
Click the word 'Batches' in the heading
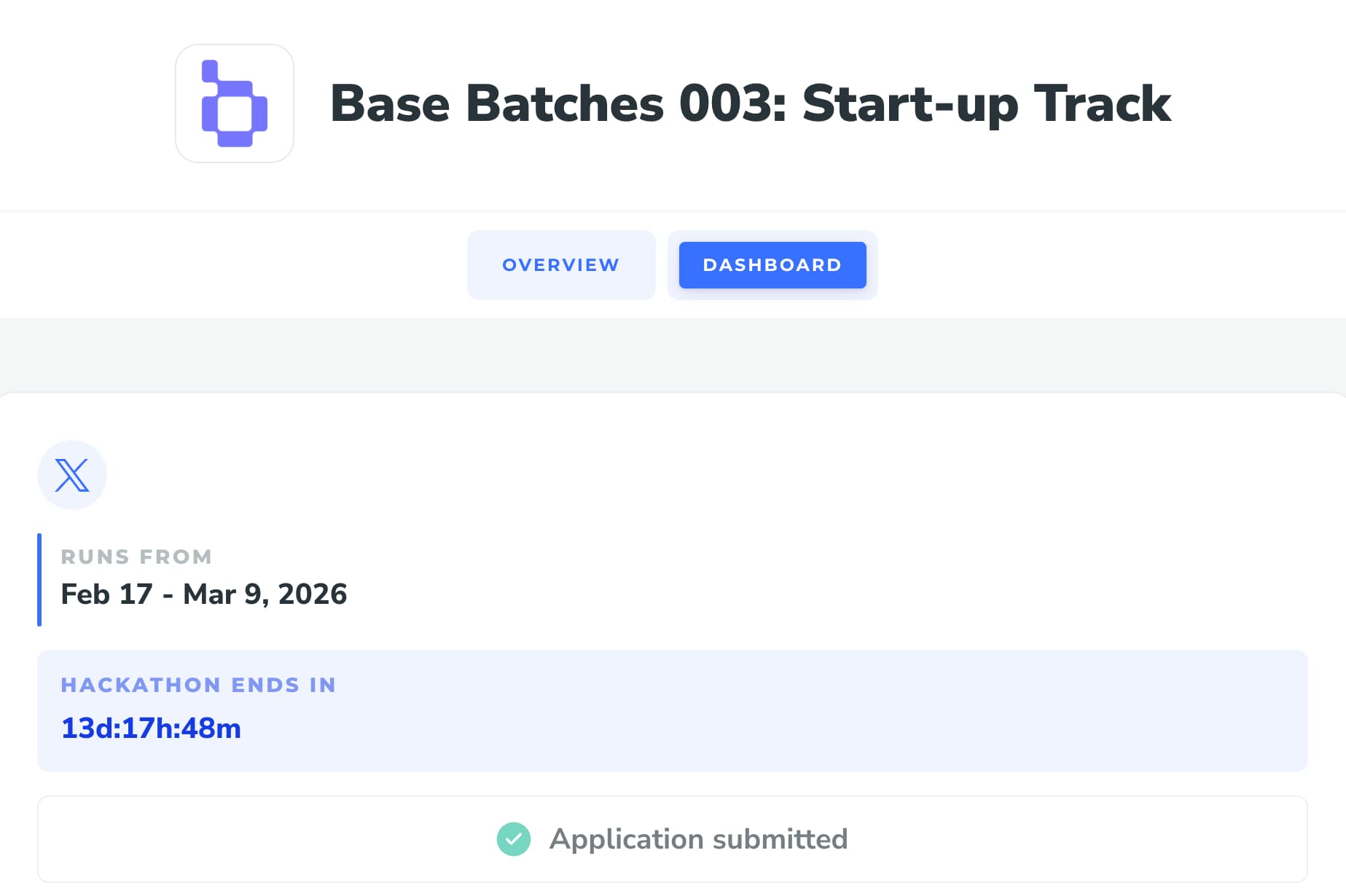coord(564,103)
